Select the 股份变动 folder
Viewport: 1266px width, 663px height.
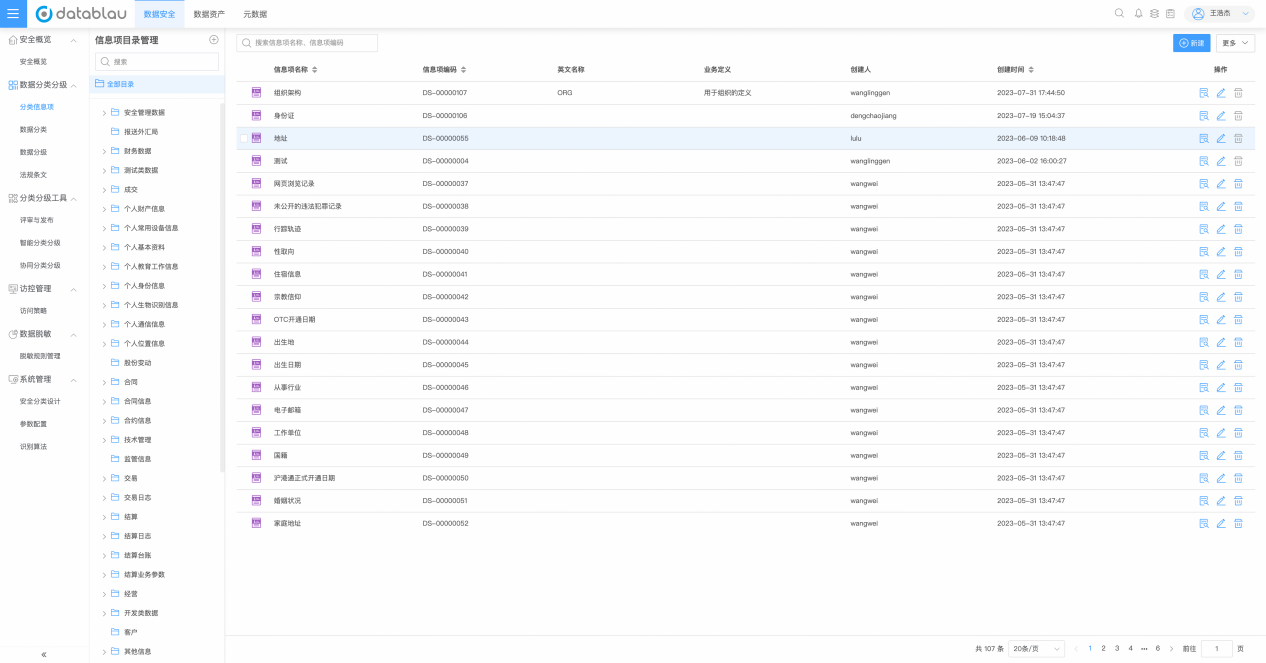[138, 363]
